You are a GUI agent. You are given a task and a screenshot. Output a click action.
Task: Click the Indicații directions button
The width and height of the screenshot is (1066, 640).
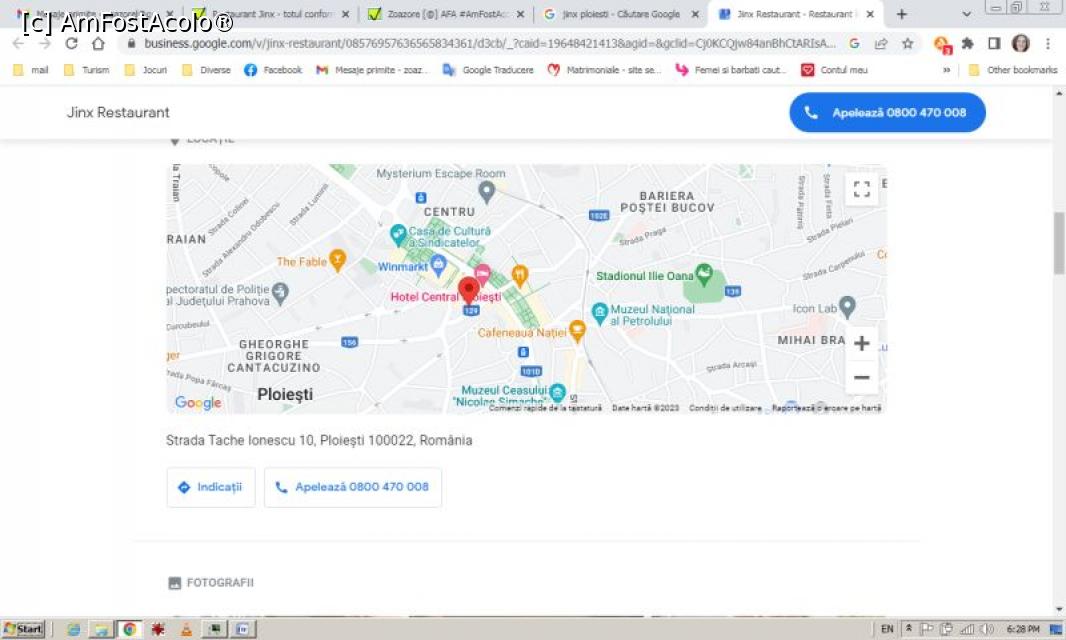[x=211, y=487]
